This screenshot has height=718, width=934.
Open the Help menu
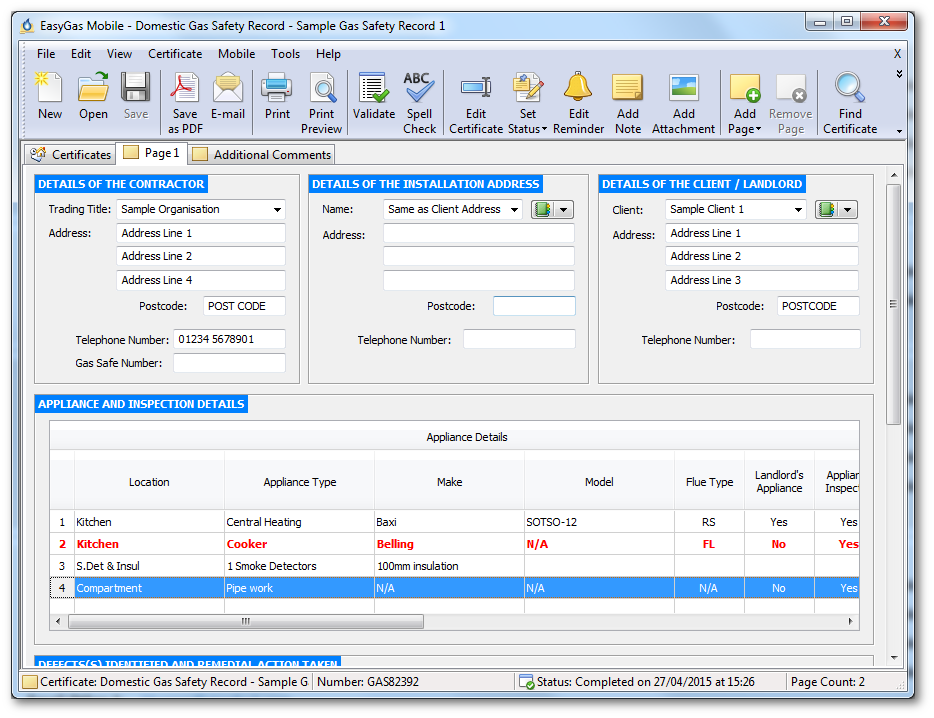pos(328,54)
